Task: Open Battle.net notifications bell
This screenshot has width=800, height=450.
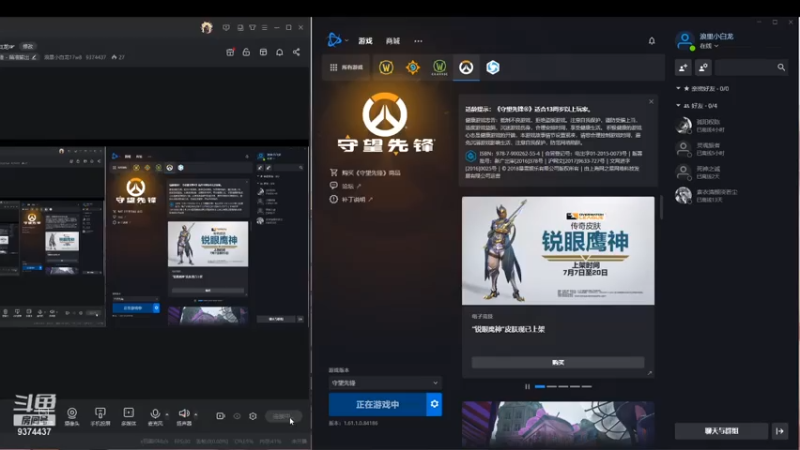Action: click(x=652, y=40)
